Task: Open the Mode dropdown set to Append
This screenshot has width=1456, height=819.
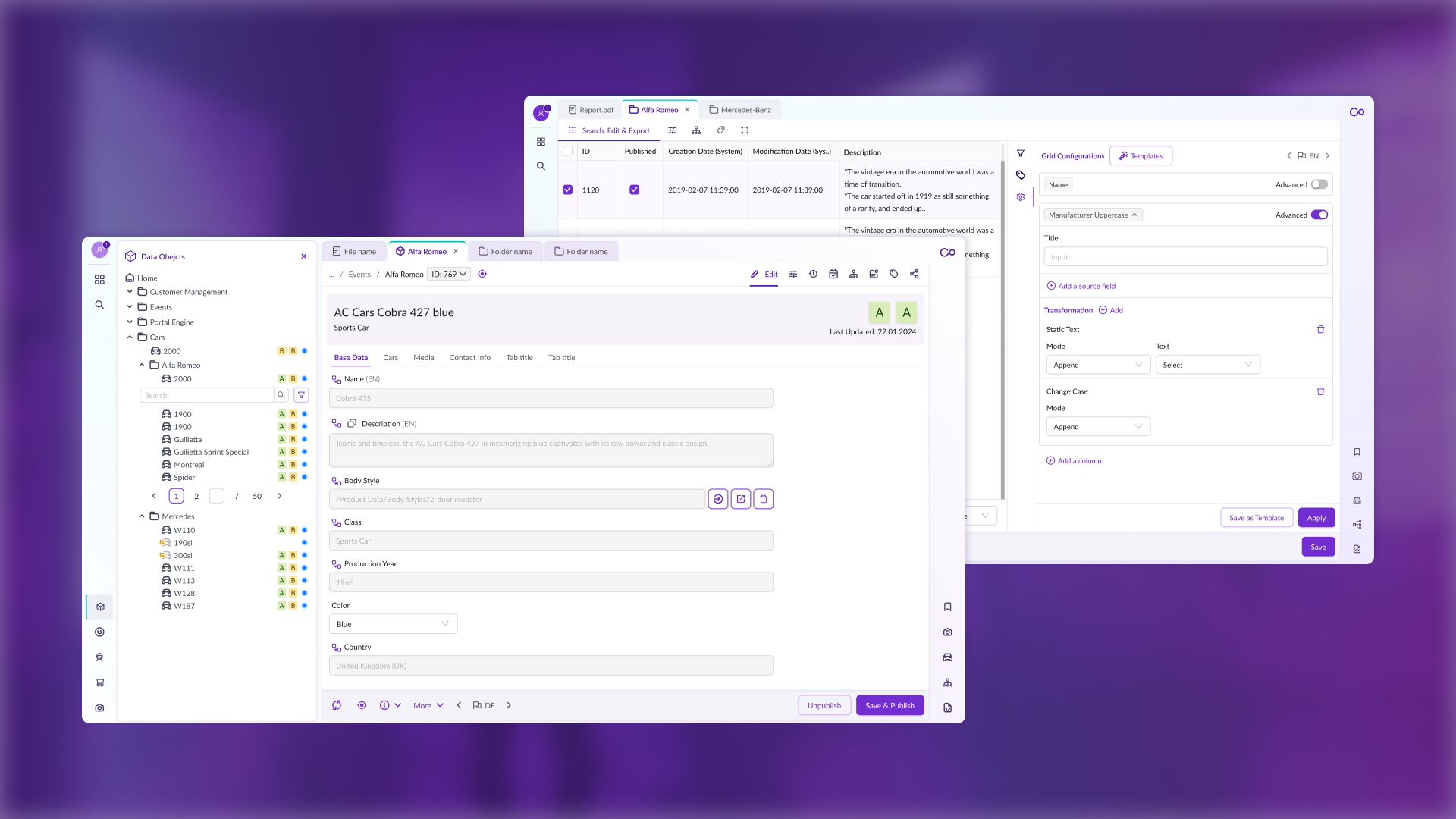Action: point(1098,365)
